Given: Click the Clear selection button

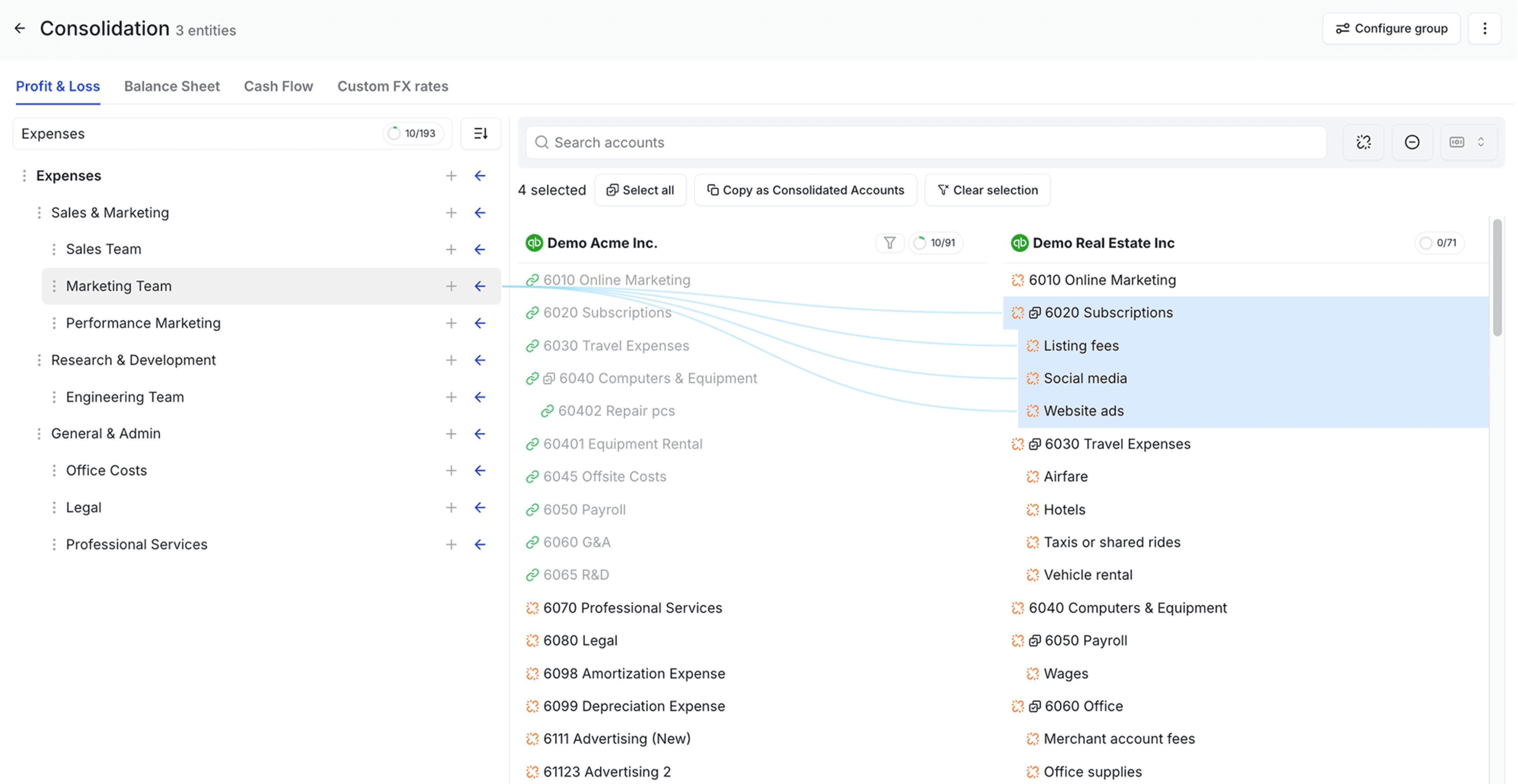Looking at the screenshot, I should pyautogui.click(x=987, y=190).
